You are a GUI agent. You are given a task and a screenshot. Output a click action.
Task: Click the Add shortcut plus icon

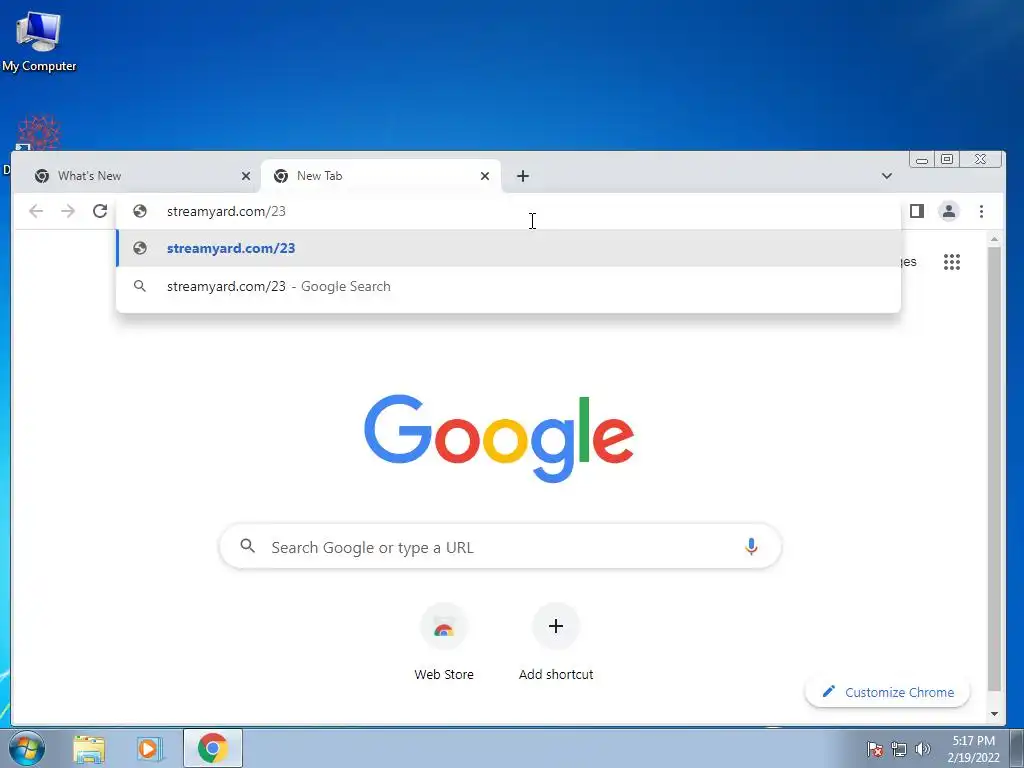point(556,626)
